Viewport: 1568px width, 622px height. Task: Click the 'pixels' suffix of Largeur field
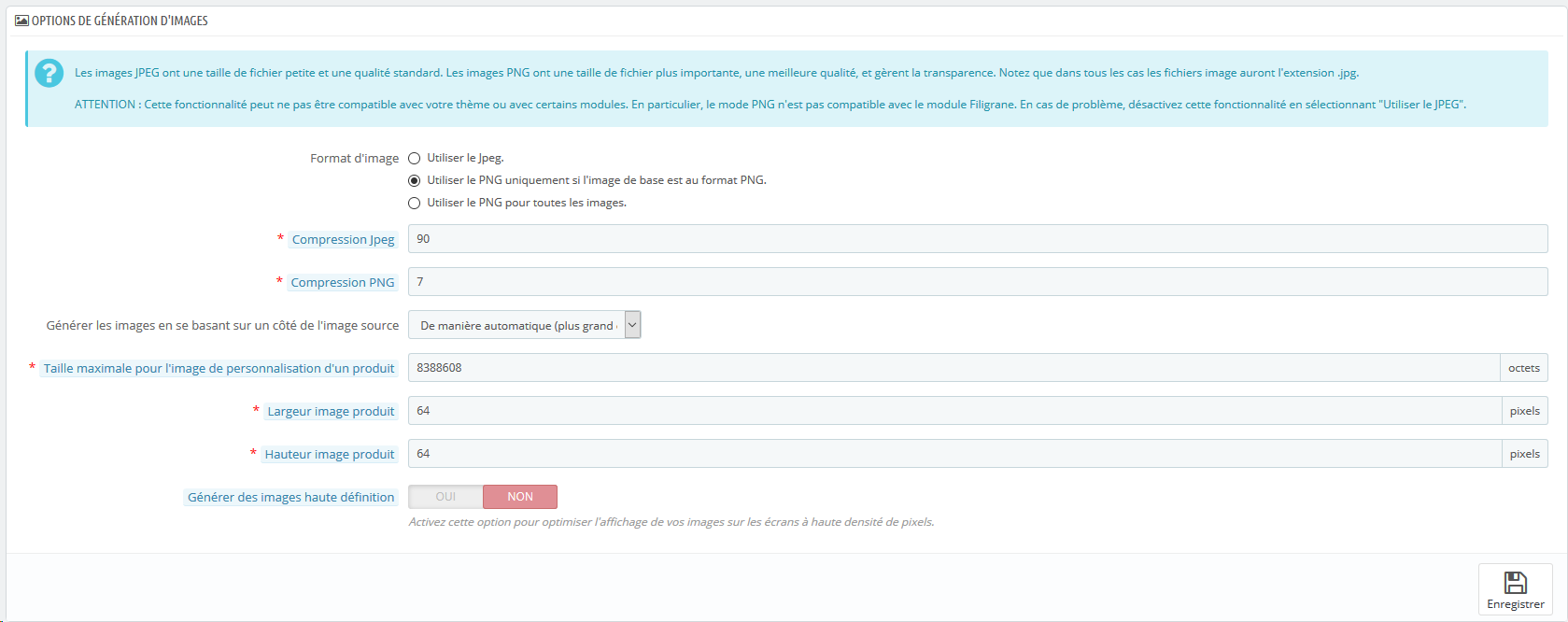click(1525, 411)
